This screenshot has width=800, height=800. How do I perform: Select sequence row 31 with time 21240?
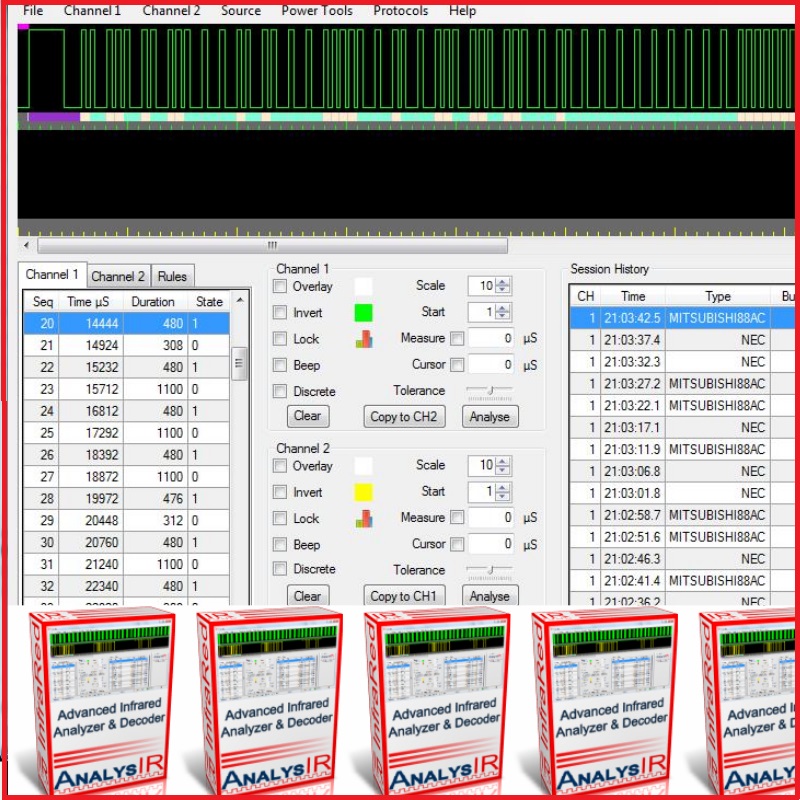[127, 564]
